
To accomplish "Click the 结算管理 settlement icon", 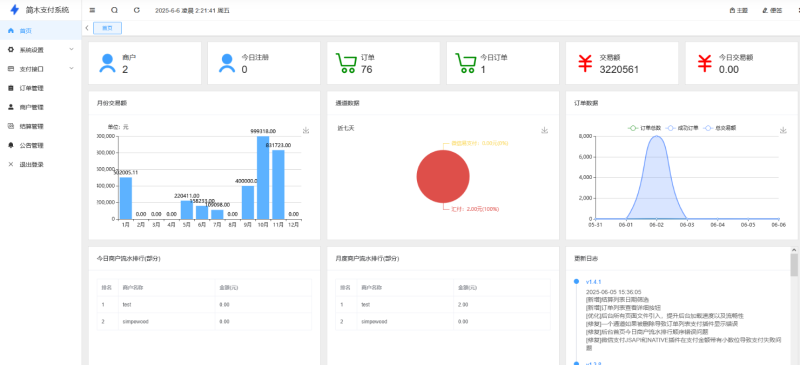I will [x=11, y=126].
